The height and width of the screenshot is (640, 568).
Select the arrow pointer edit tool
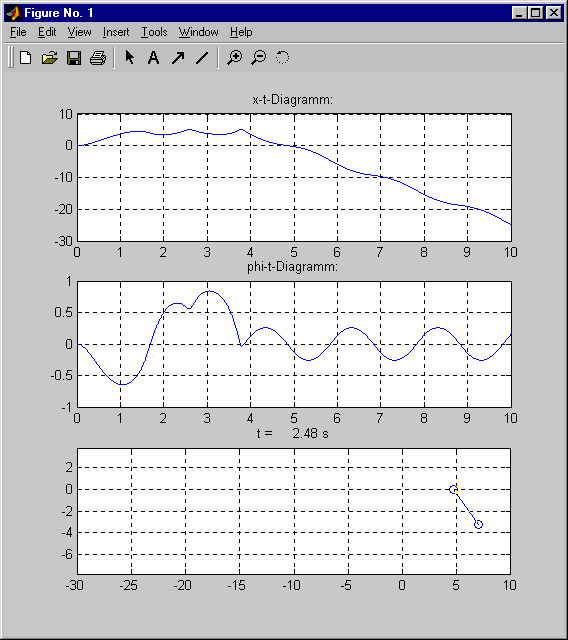pyautogui.click(x=130, y=58)
